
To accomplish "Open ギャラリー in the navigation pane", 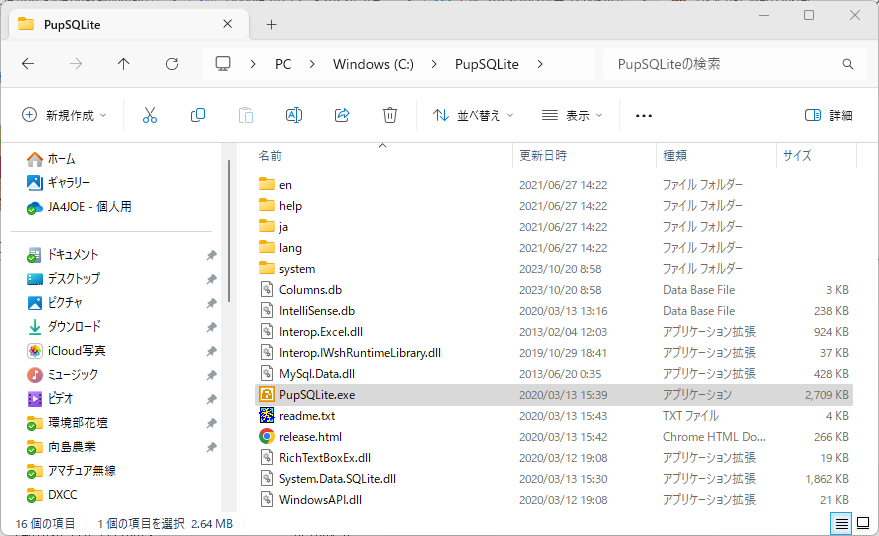I will coord(58,183).
